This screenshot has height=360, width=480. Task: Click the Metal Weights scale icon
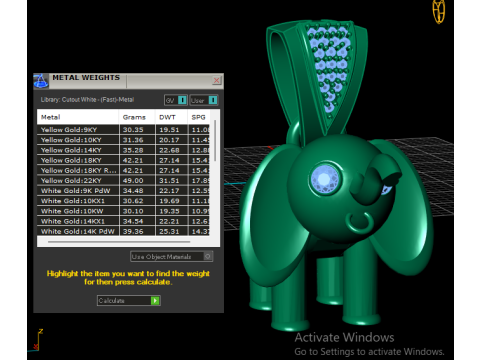pyautogui.click(x=41, y=81)
